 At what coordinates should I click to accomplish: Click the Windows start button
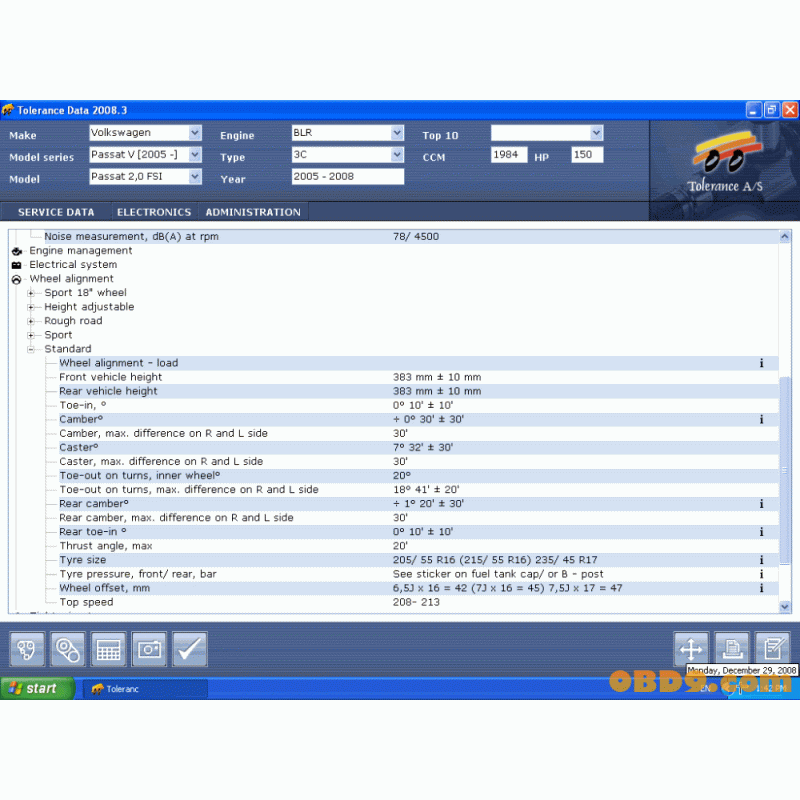(x=37, y=688)
